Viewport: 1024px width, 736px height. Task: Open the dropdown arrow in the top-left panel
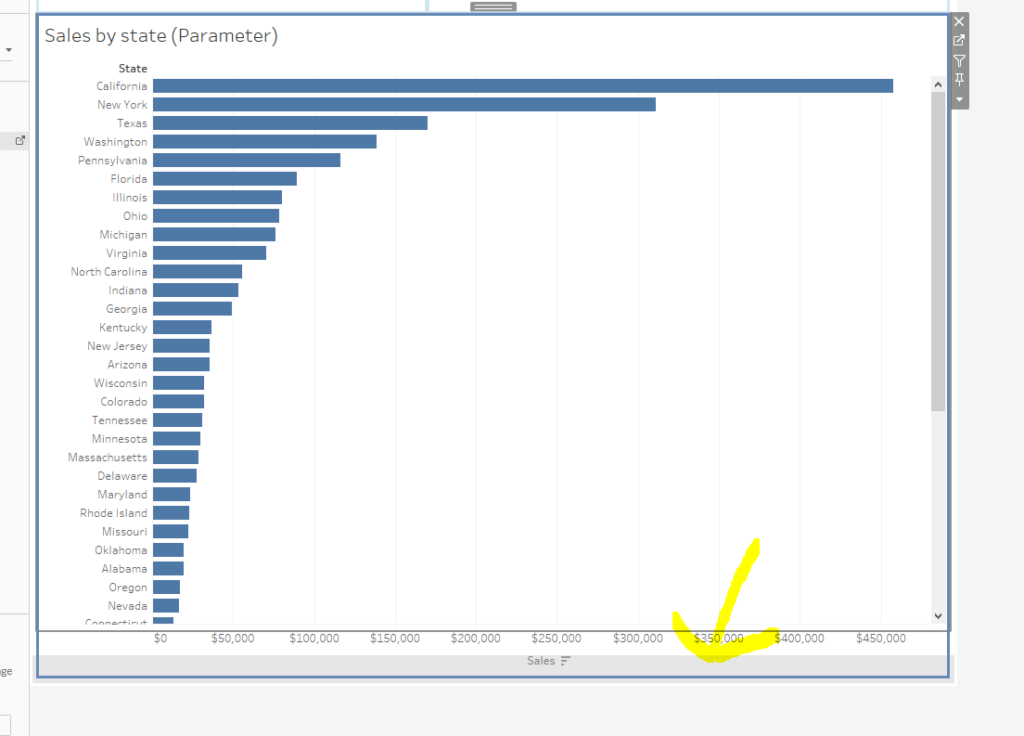(8, 48)
